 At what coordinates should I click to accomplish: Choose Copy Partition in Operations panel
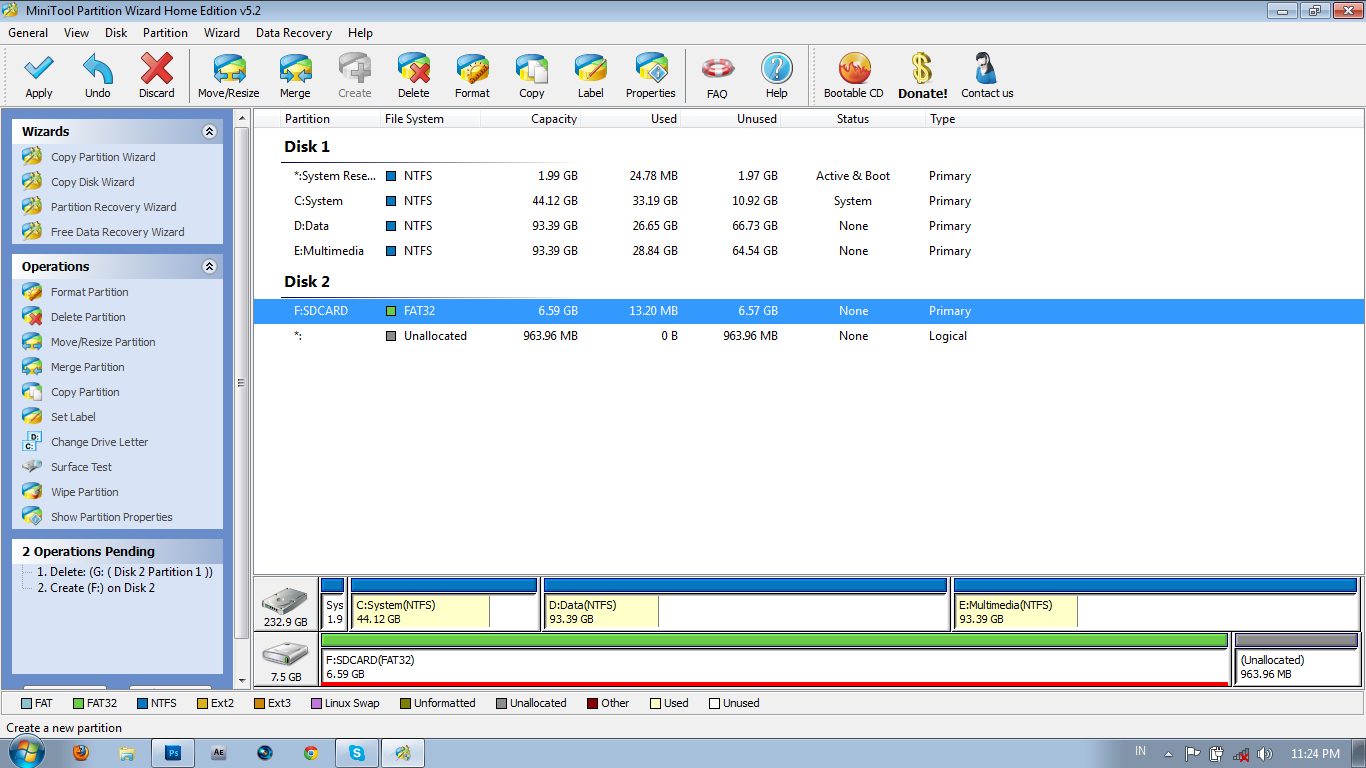click(x=85, y=392)
